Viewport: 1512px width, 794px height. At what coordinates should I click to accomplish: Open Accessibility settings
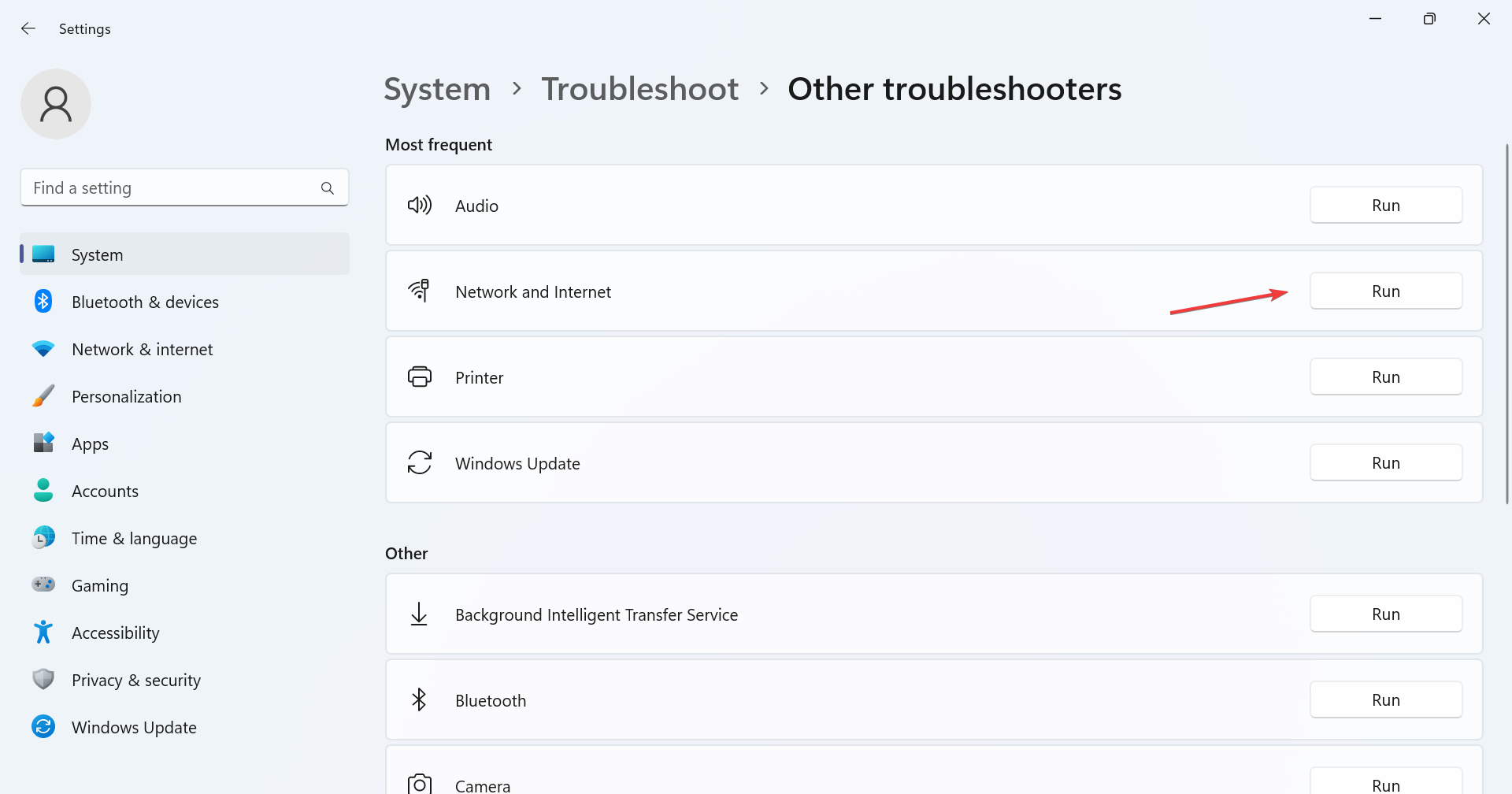coord(185,633)
